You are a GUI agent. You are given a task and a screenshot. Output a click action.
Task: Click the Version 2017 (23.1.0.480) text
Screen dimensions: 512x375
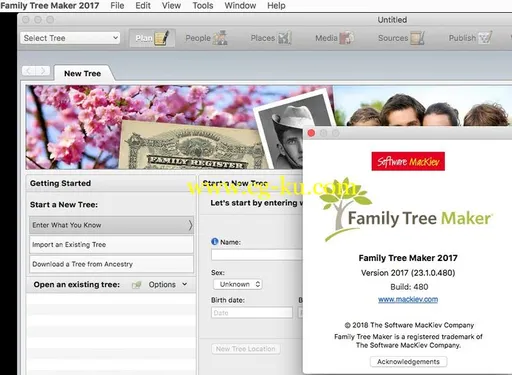point(408,273)
